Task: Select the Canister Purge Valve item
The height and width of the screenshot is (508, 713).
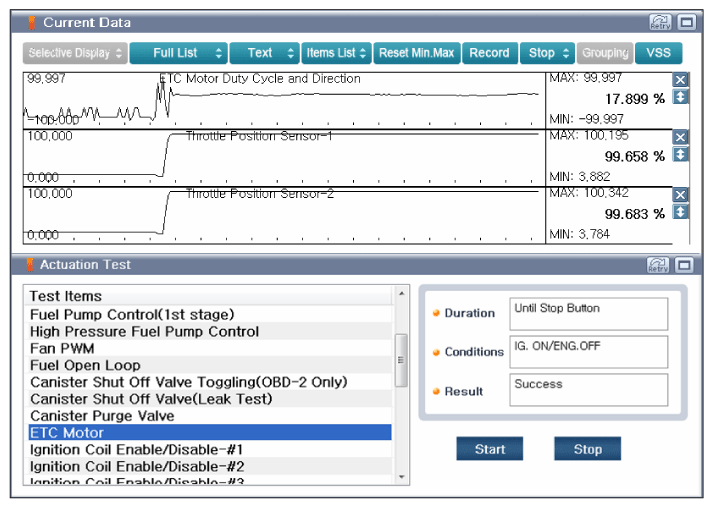Action: point(210,415)
